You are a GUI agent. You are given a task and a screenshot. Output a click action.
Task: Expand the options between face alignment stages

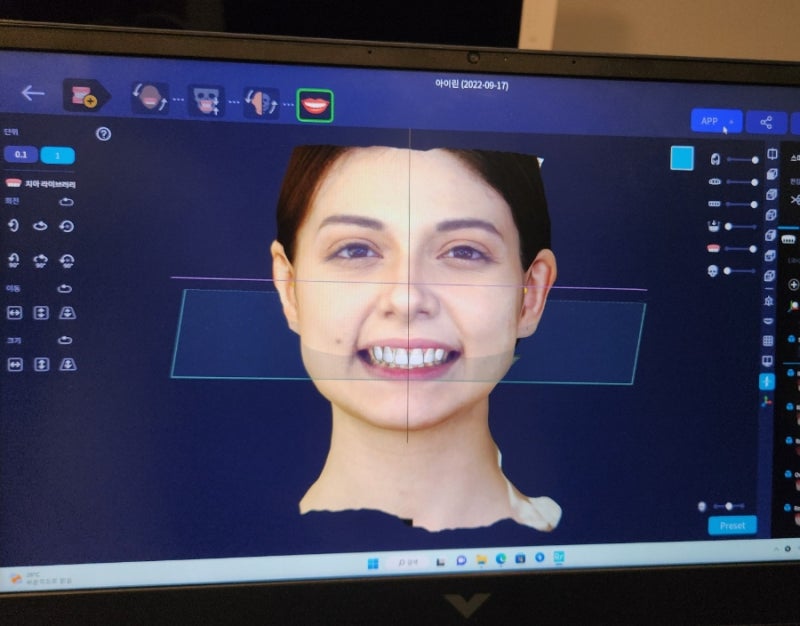click(x=177, y=100)
